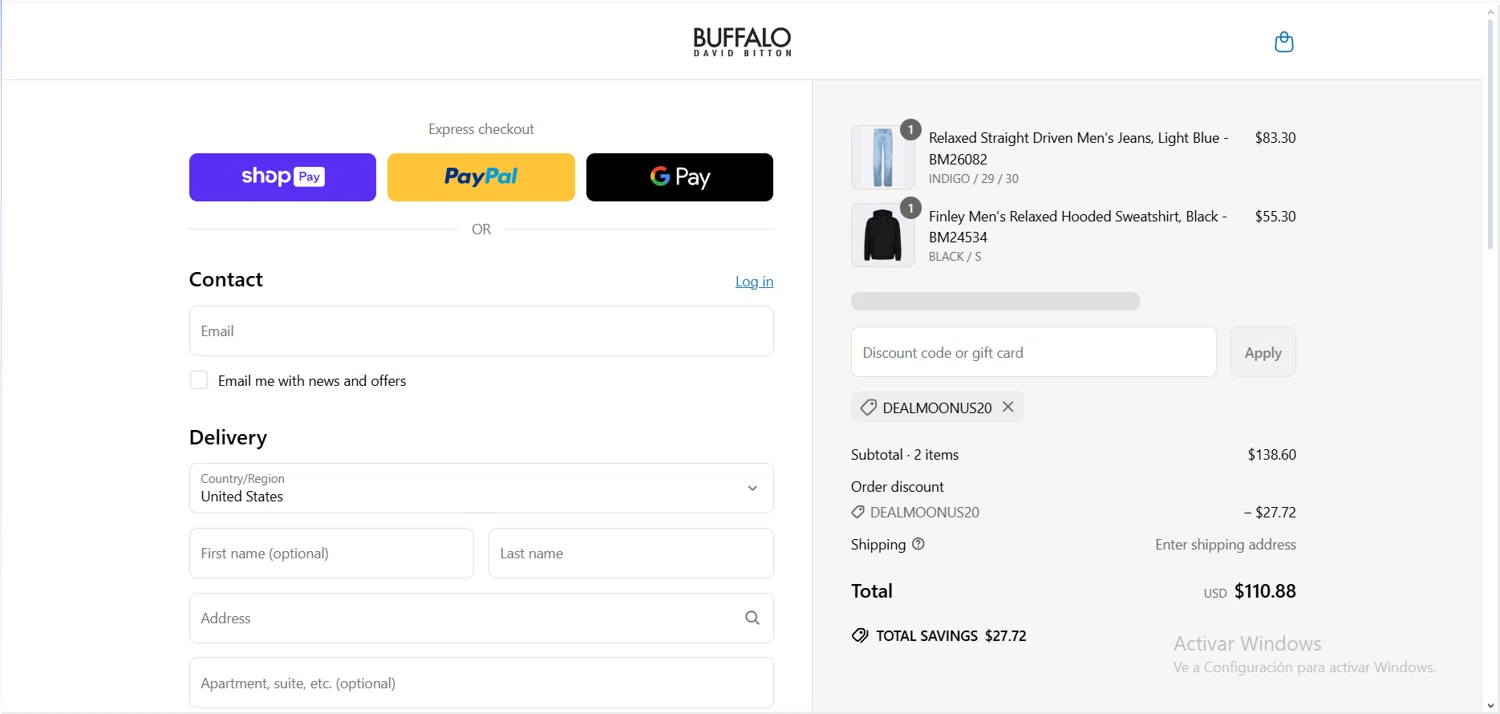Choose PayPal express checkout
This screenshot has width=1500, height=714.
point(481,177)
